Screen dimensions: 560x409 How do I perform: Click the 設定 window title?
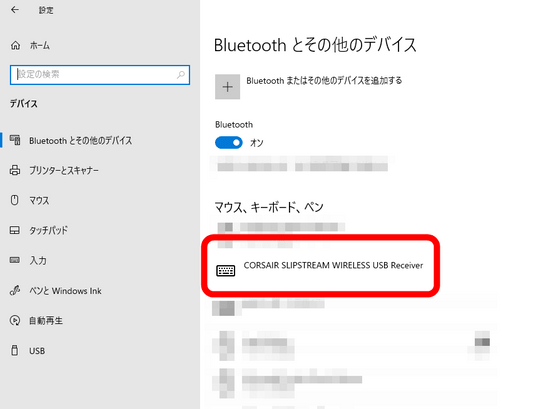(x=46, y=10)
